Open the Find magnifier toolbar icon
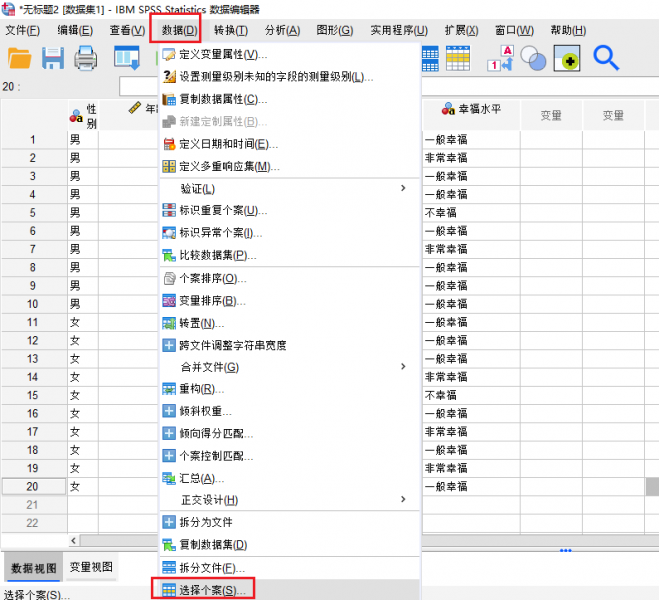Viewport: 659px width, 600px height. [606, 58]
